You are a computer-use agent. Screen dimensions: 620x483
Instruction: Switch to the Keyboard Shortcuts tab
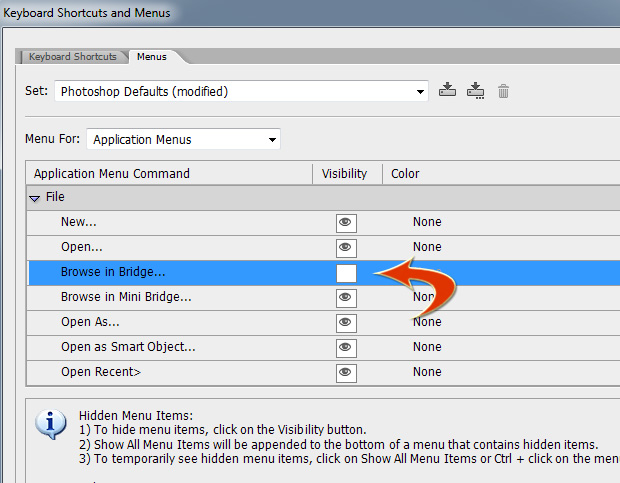tap(73, 57)
